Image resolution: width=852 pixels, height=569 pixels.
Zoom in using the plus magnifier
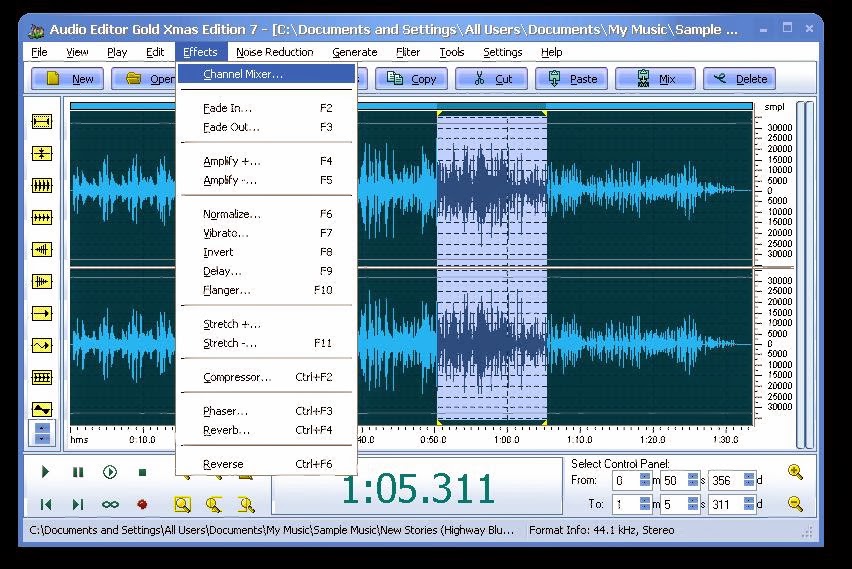[795, 472]
